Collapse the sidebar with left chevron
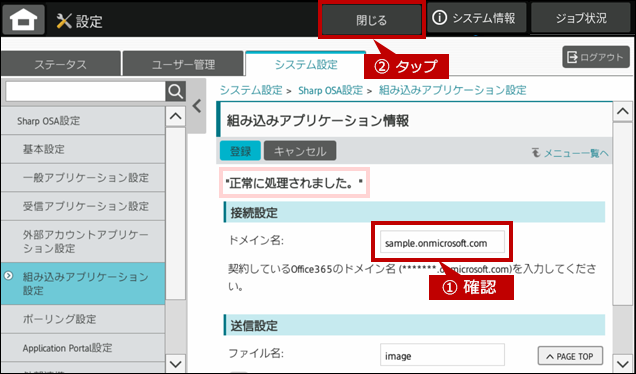 [197, 106]
